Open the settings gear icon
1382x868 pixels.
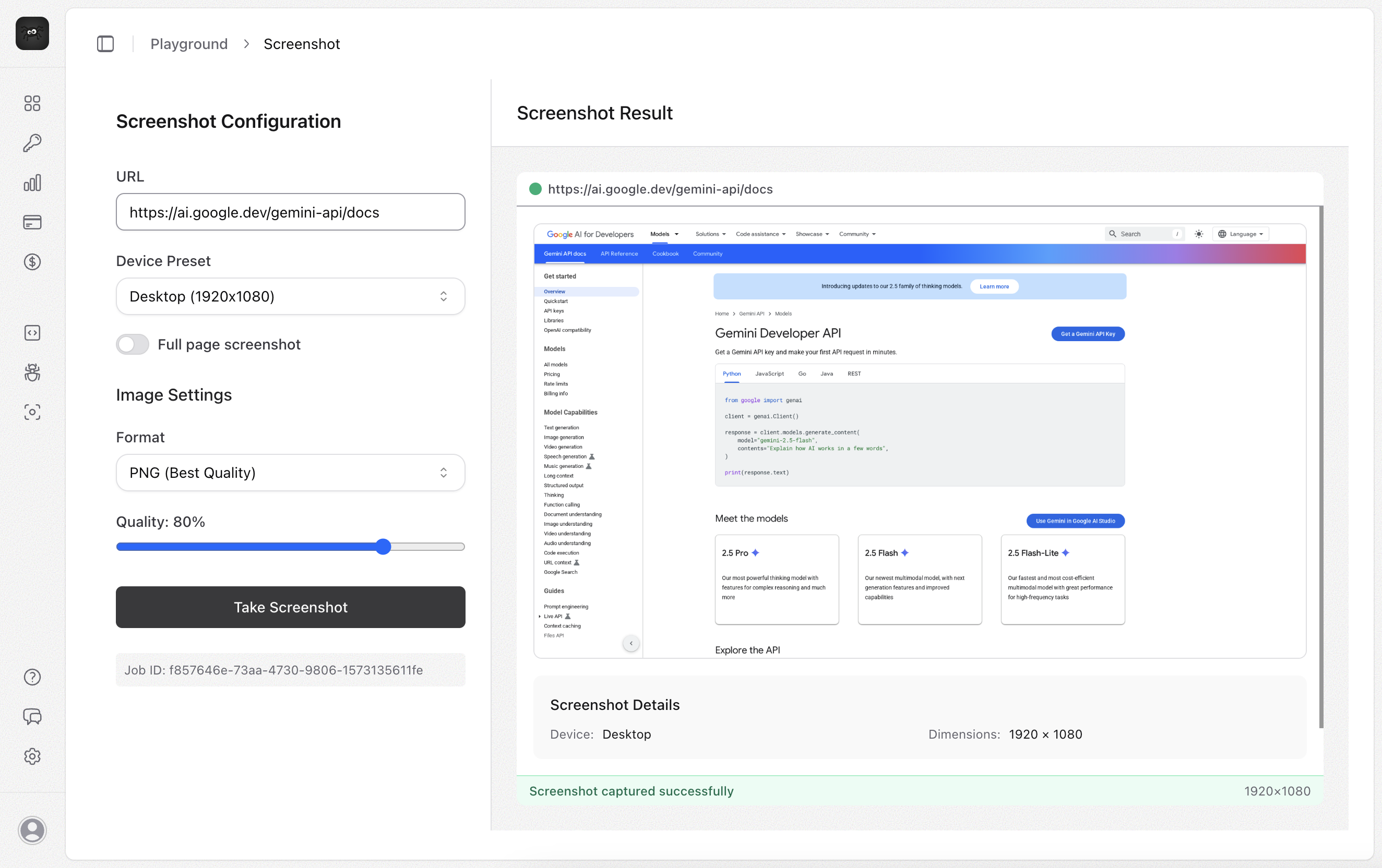coord(32,756)
